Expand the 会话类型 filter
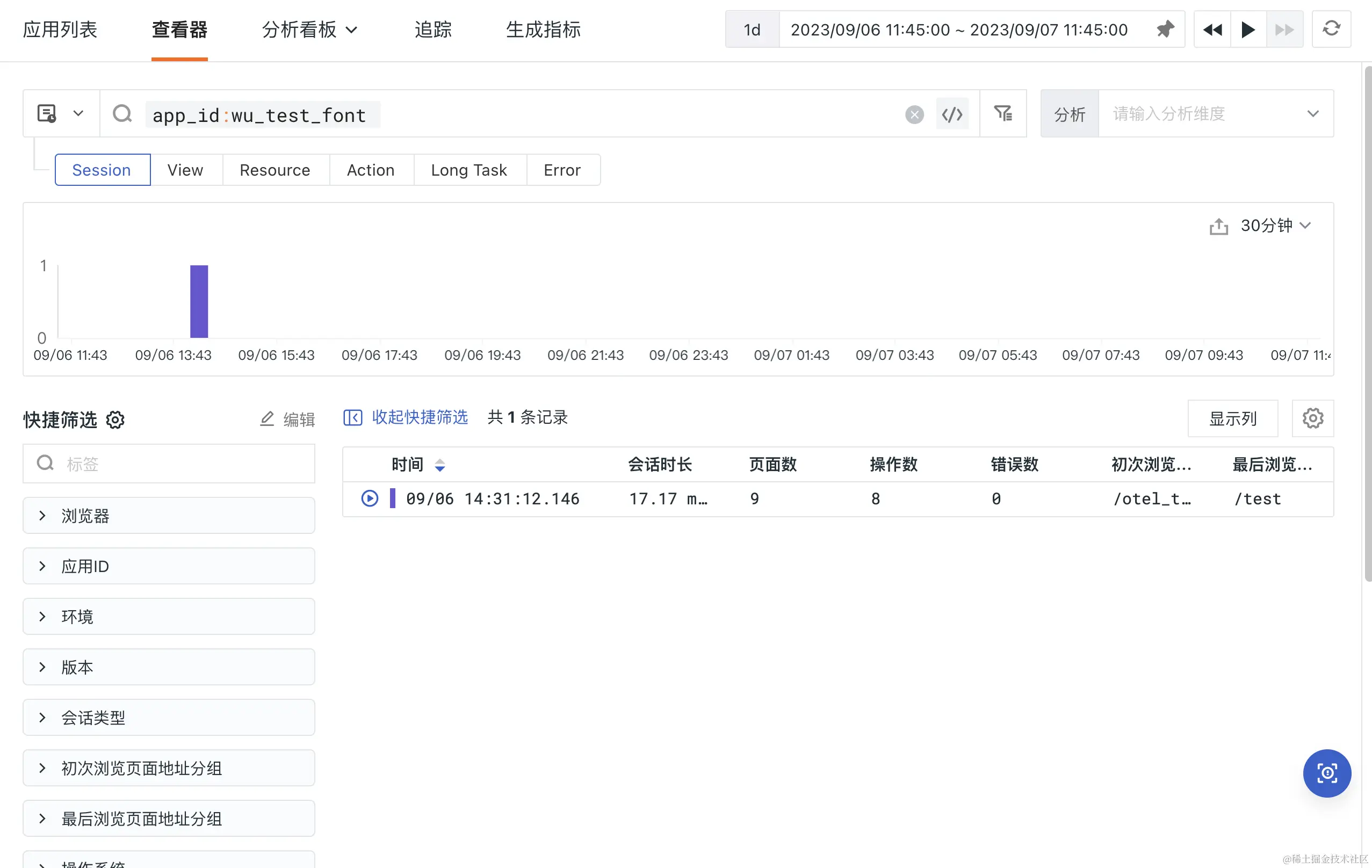1372x868 pixels. [169, 718]
